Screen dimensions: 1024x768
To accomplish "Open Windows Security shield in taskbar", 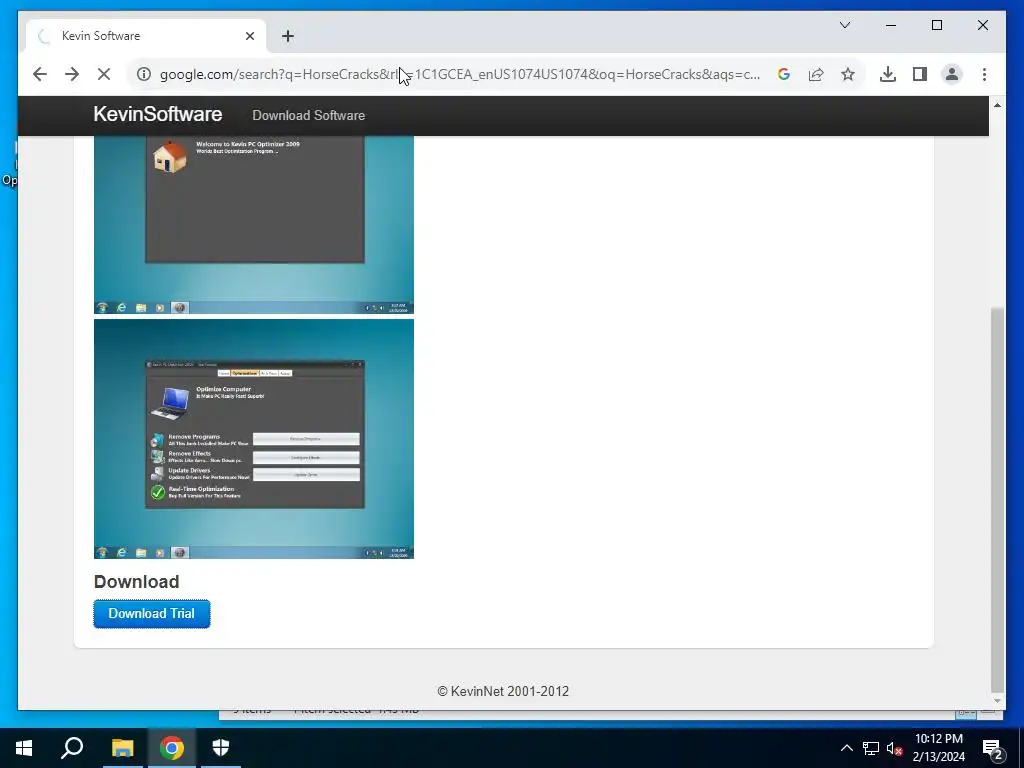I will coord(221,748).
